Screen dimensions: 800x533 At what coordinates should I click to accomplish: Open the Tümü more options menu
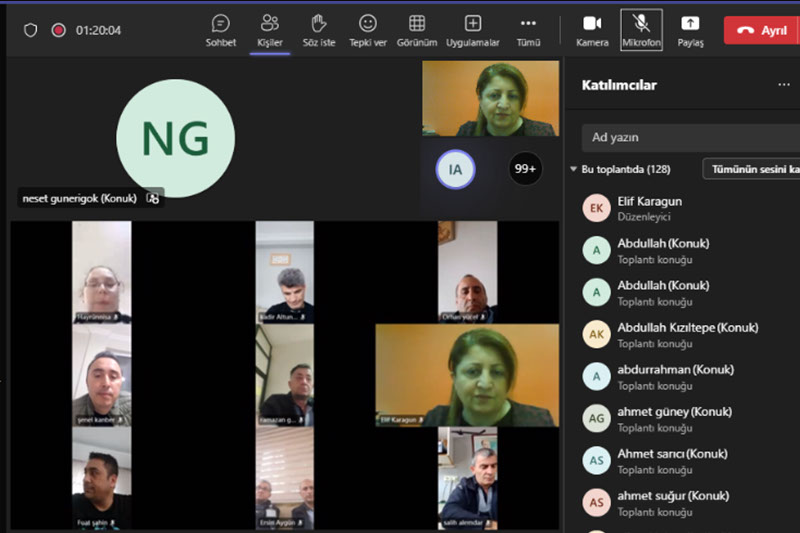click(x=528, y=29)
